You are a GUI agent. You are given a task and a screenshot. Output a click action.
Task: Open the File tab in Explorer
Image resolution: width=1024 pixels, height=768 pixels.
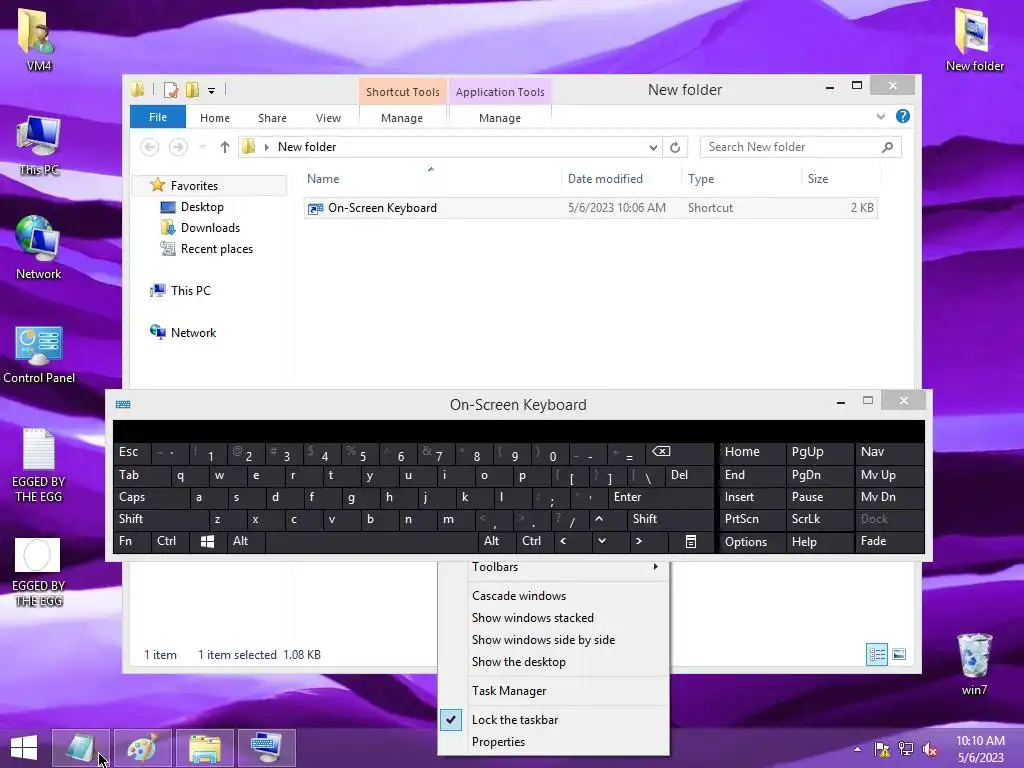click(158, 117)
